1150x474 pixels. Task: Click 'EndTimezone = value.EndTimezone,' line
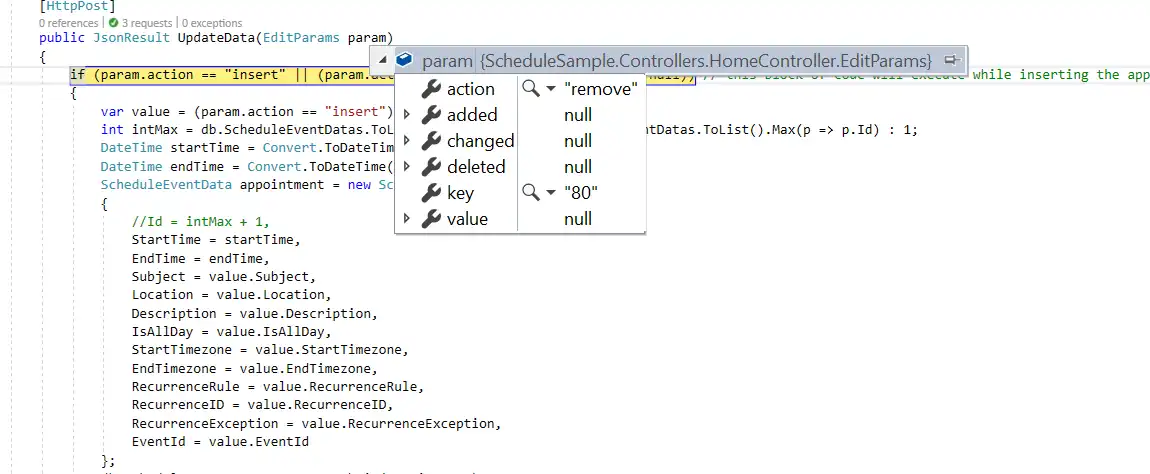tap(254, 368)
